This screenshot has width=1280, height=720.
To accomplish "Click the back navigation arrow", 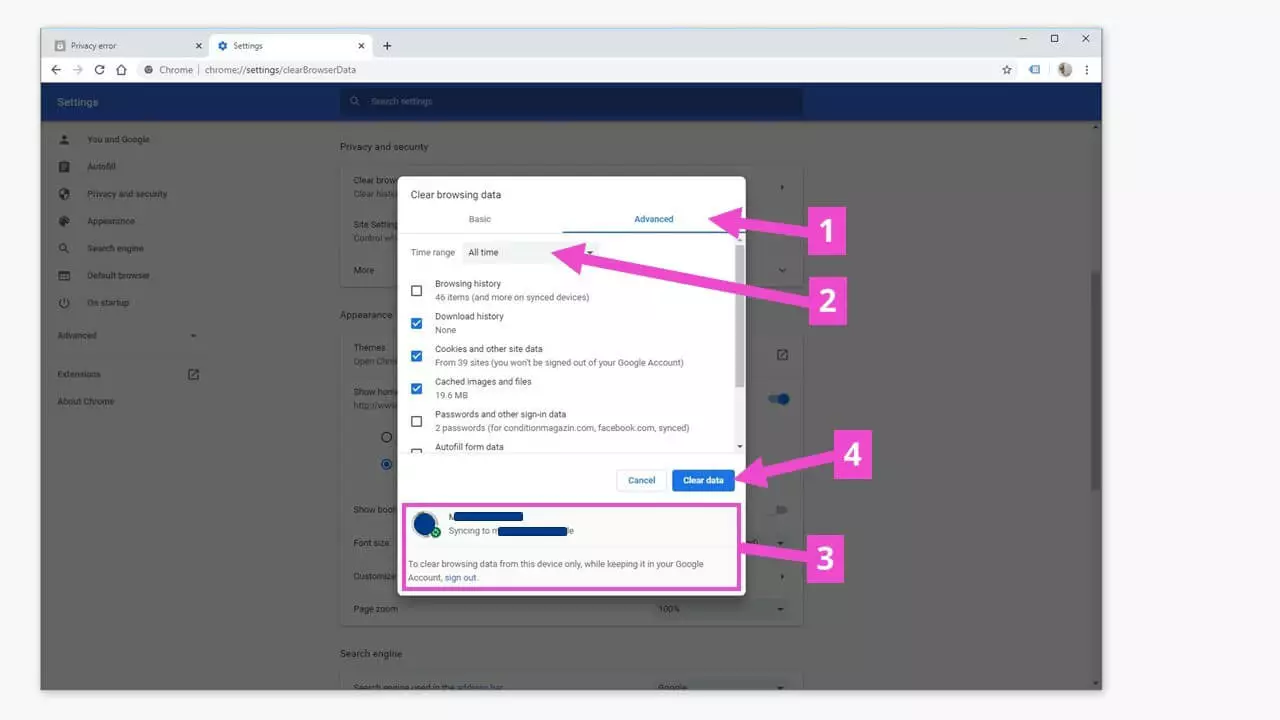I will 56,70.
